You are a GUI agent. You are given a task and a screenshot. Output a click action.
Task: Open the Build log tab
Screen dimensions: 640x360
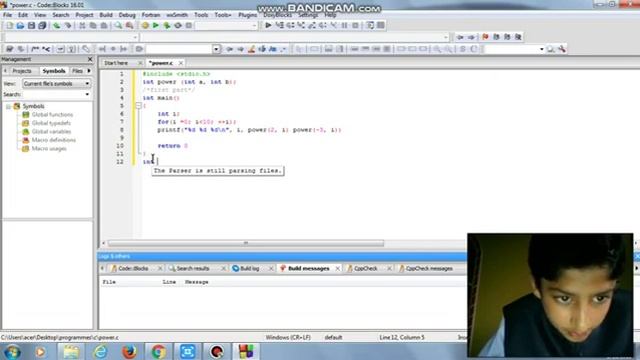pos(249,269)
